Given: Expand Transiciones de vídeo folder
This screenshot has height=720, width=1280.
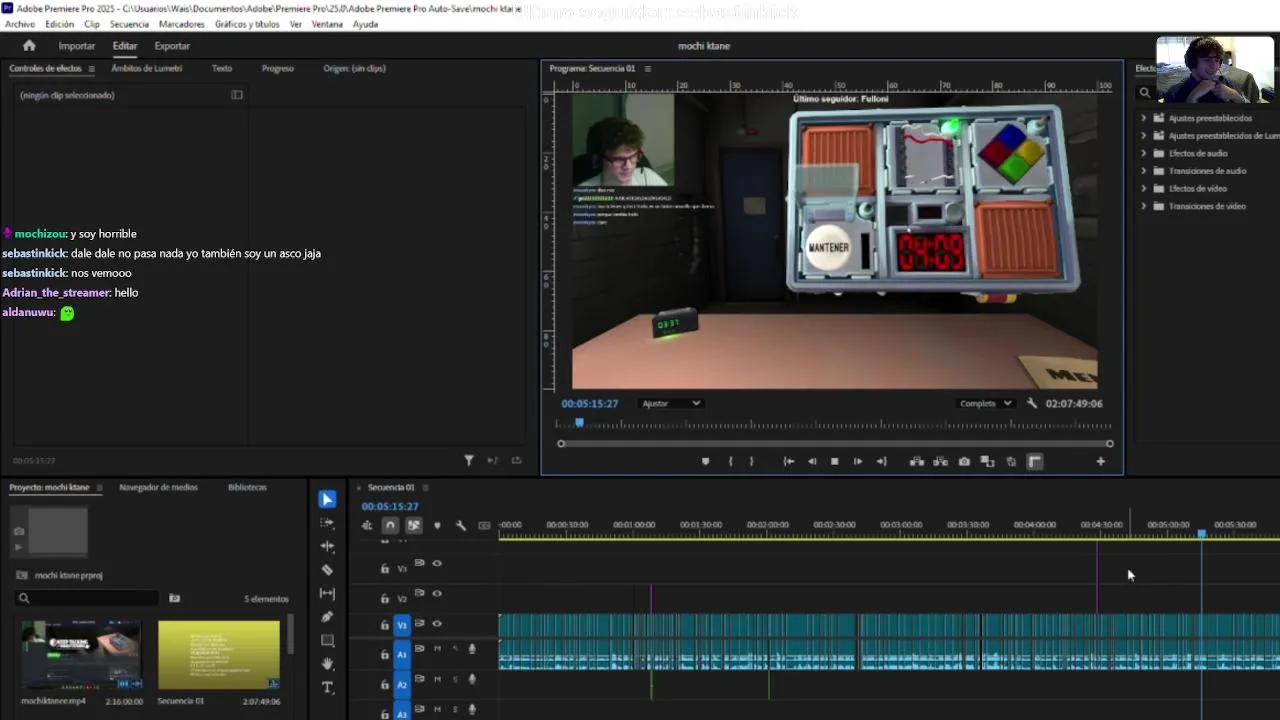Looking at the screenshot, I should point(1144,206).
